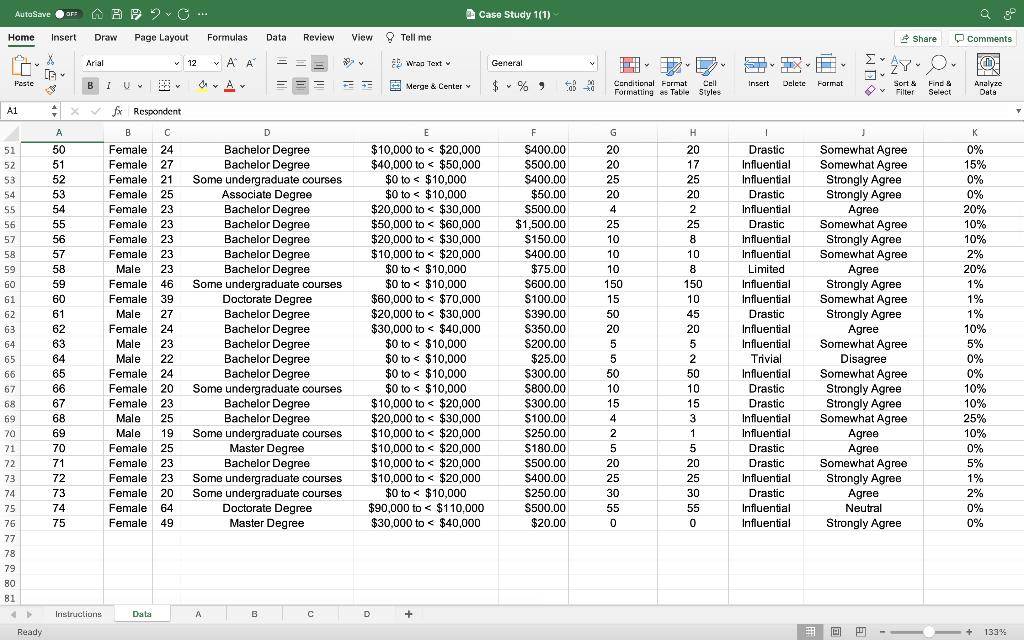Click the Analyze Data icon
This screenshot has width=1024, height=640.
tap(986, 74)
